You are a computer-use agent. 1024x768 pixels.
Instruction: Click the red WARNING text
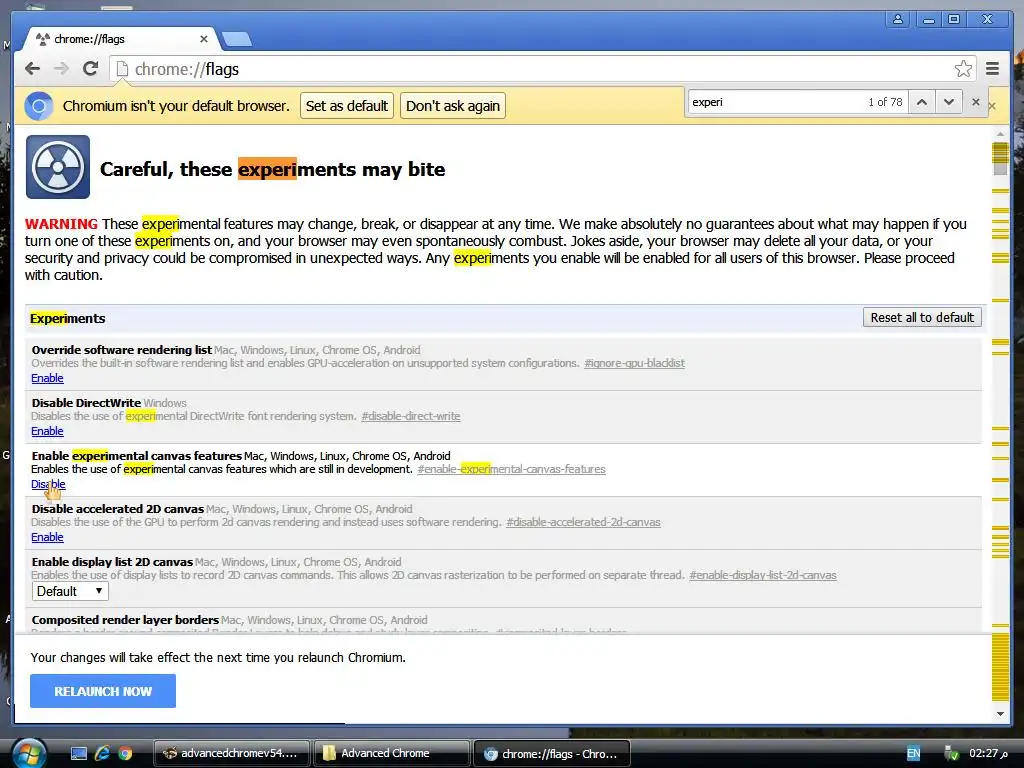click(61, 224)
